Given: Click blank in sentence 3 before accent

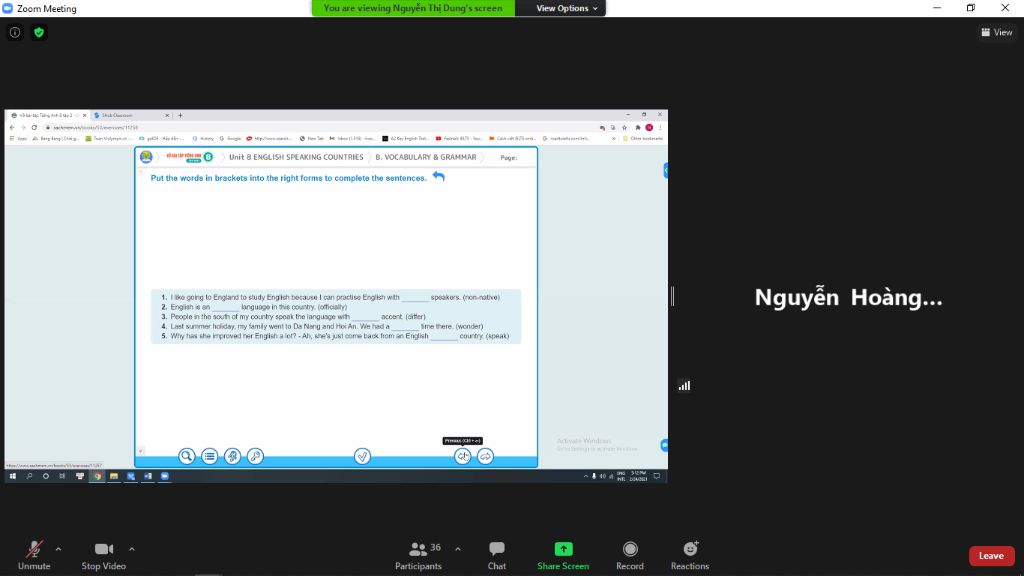Looking at the screenshot, I should 365,317.
